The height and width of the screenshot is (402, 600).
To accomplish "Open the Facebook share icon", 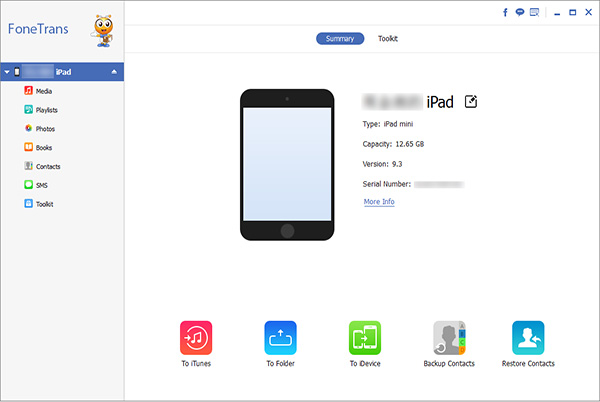I will pyautogui.click(x=505, y=13).
